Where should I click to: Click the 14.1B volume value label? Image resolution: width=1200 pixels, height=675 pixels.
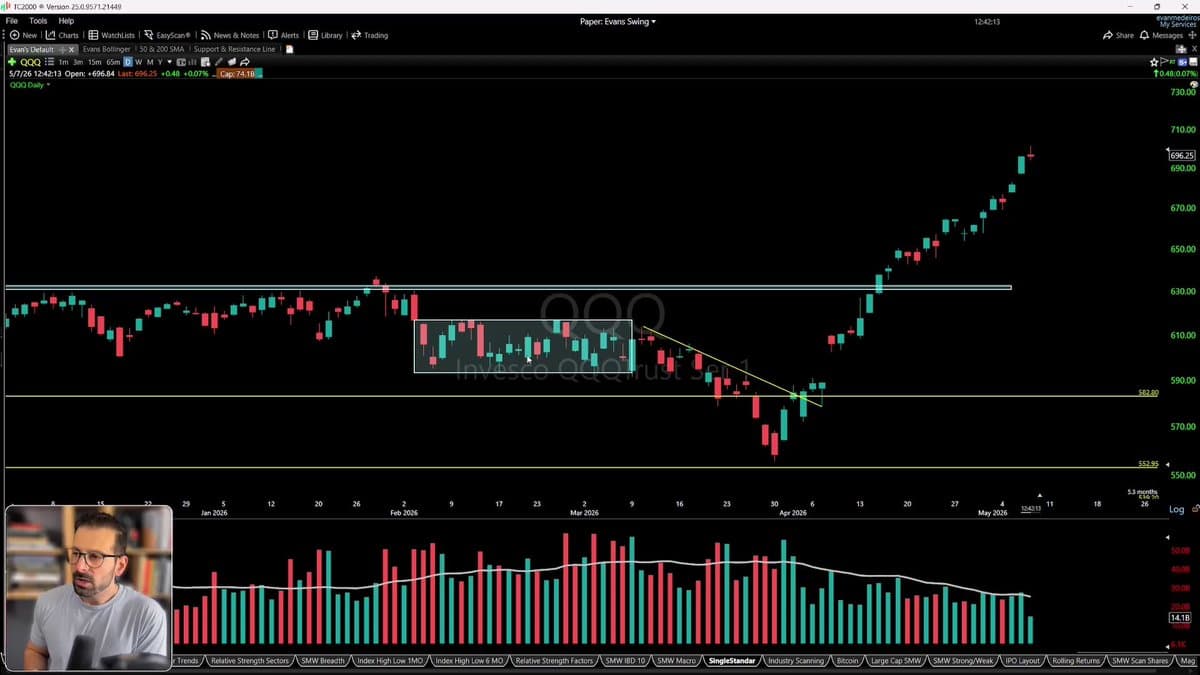(1180, 618)
